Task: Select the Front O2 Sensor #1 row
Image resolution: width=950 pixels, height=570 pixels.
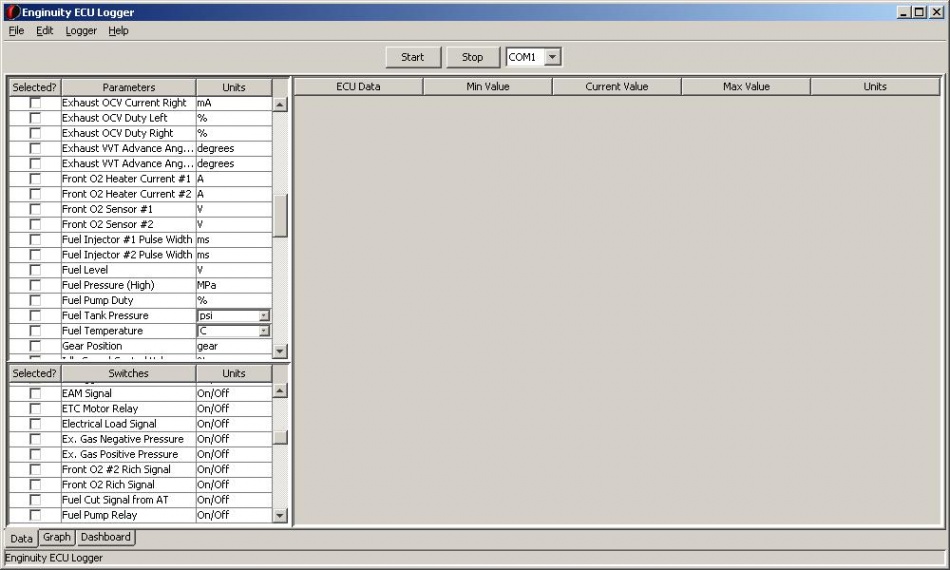Action: [x=141, y=209]
